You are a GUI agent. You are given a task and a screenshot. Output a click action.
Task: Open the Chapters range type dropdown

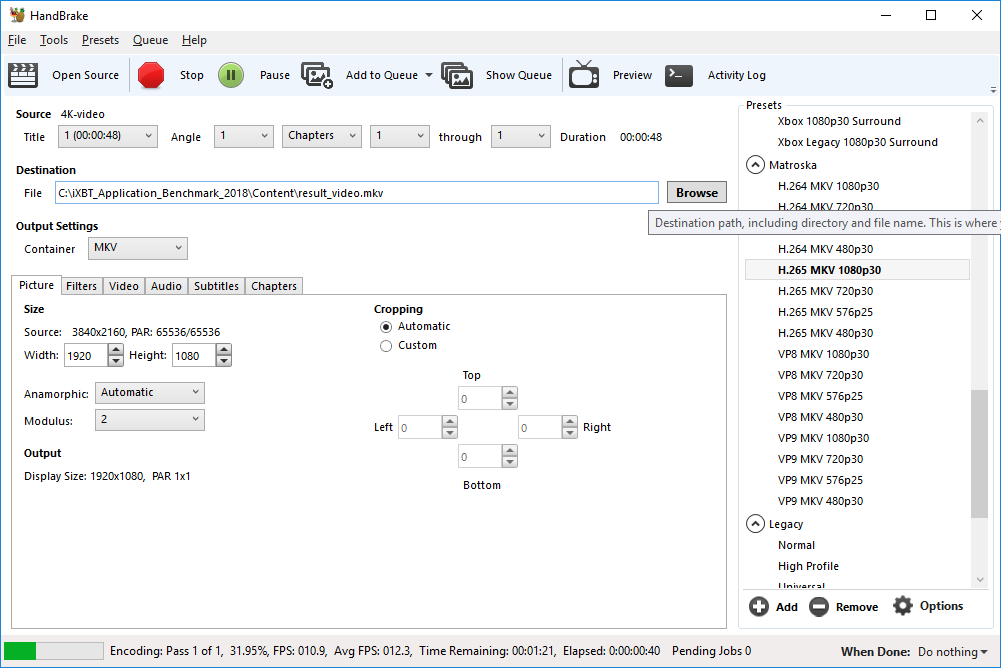(x=322, y=136)
